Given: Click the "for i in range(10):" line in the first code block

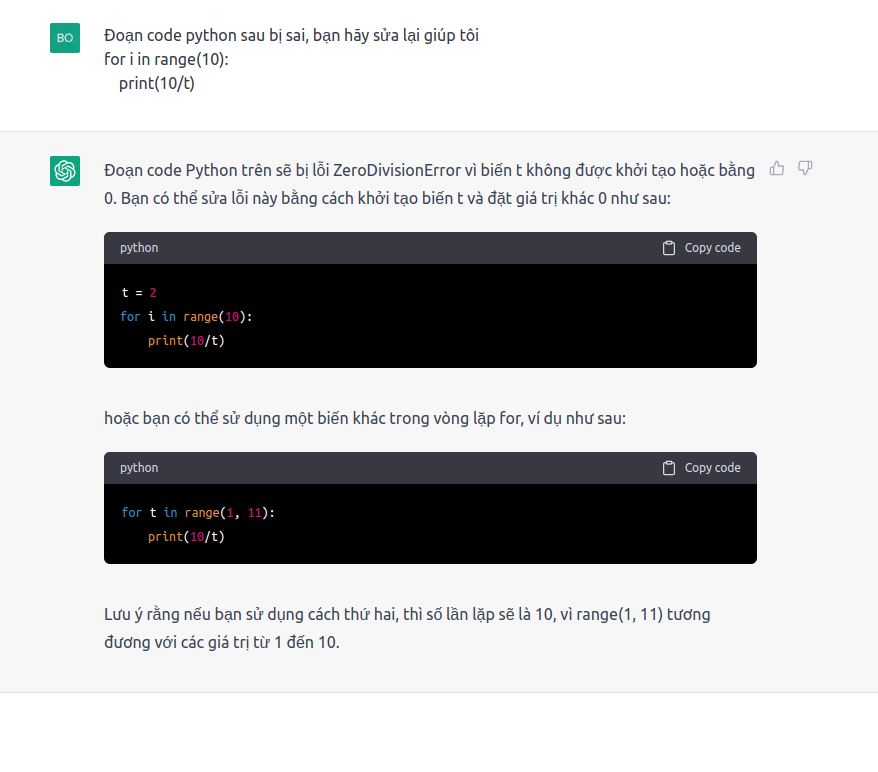Looking at the screenshot, I should 186,317.
